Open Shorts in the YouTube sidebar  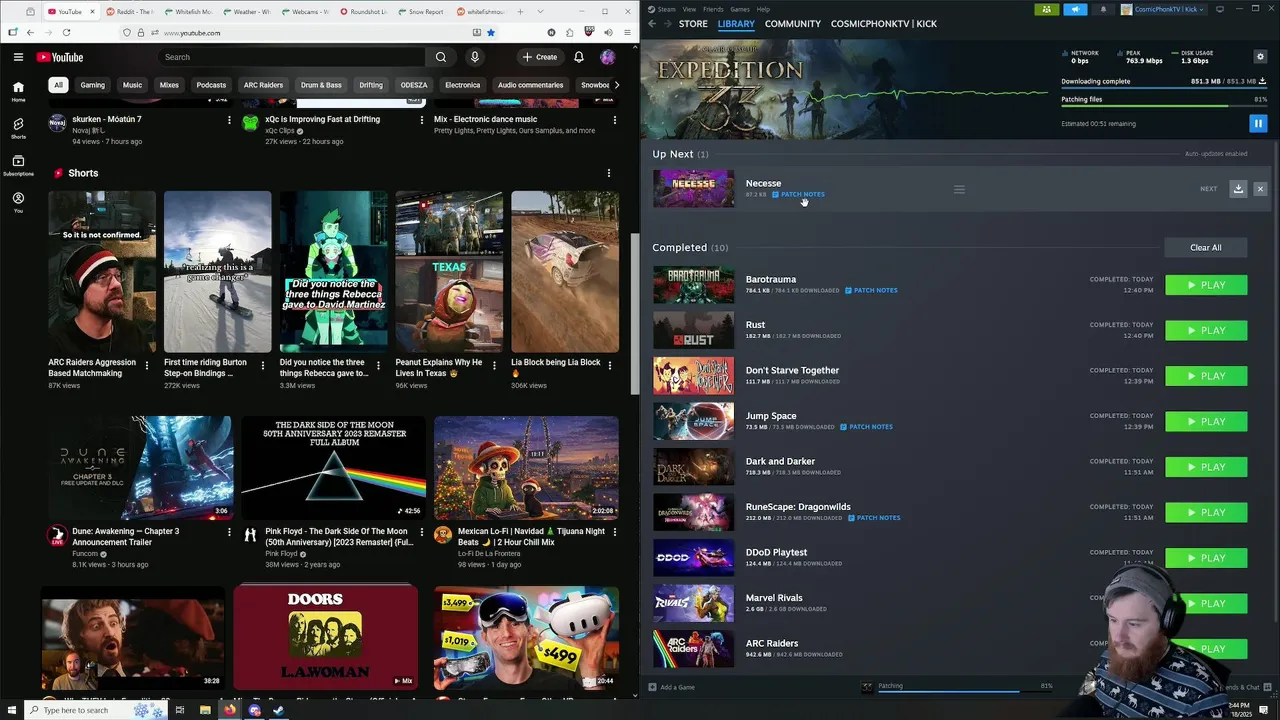click(18, 128)
